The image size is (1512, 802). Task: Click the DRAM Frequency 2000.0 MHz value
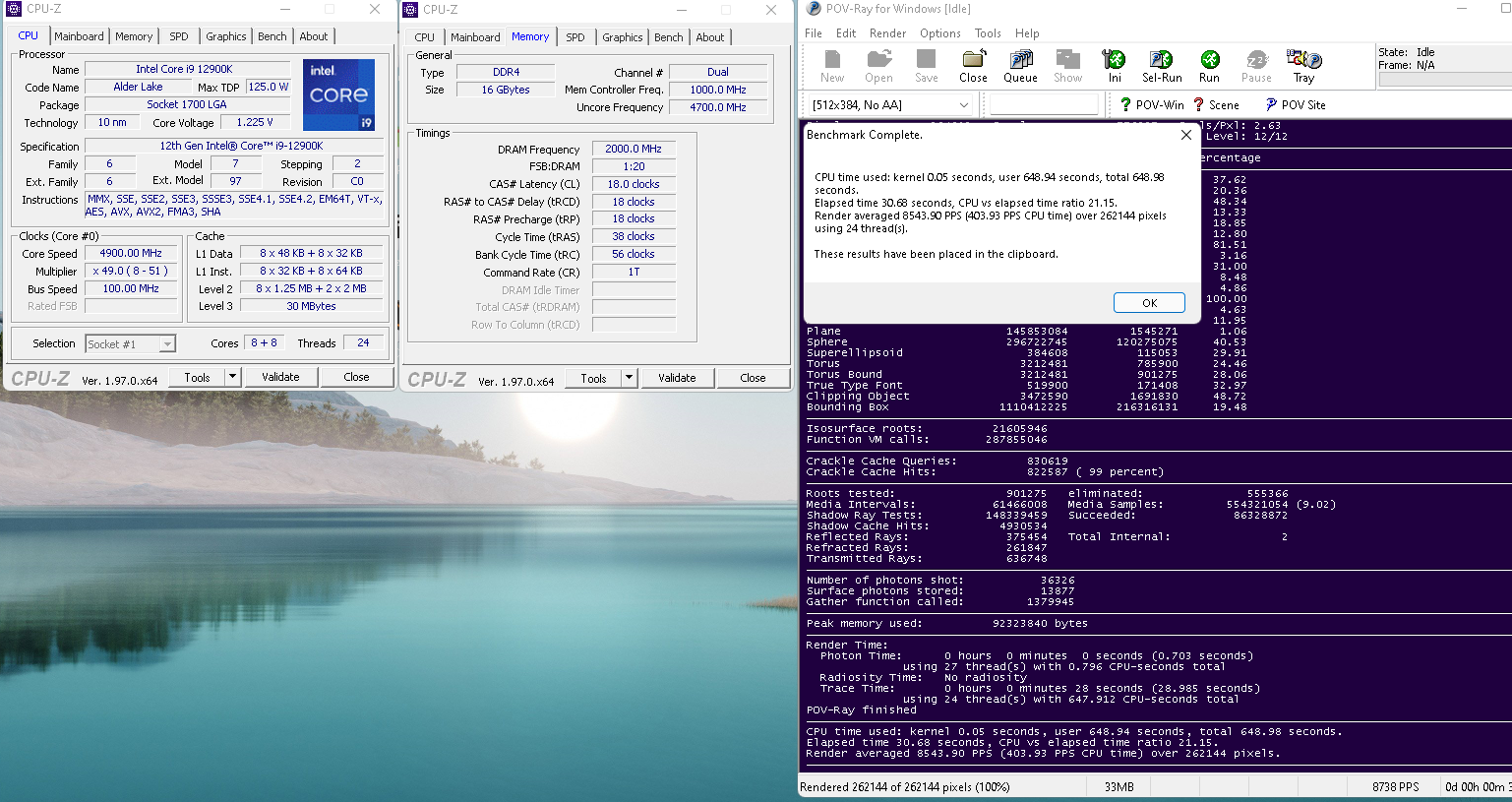pos(634,149)
